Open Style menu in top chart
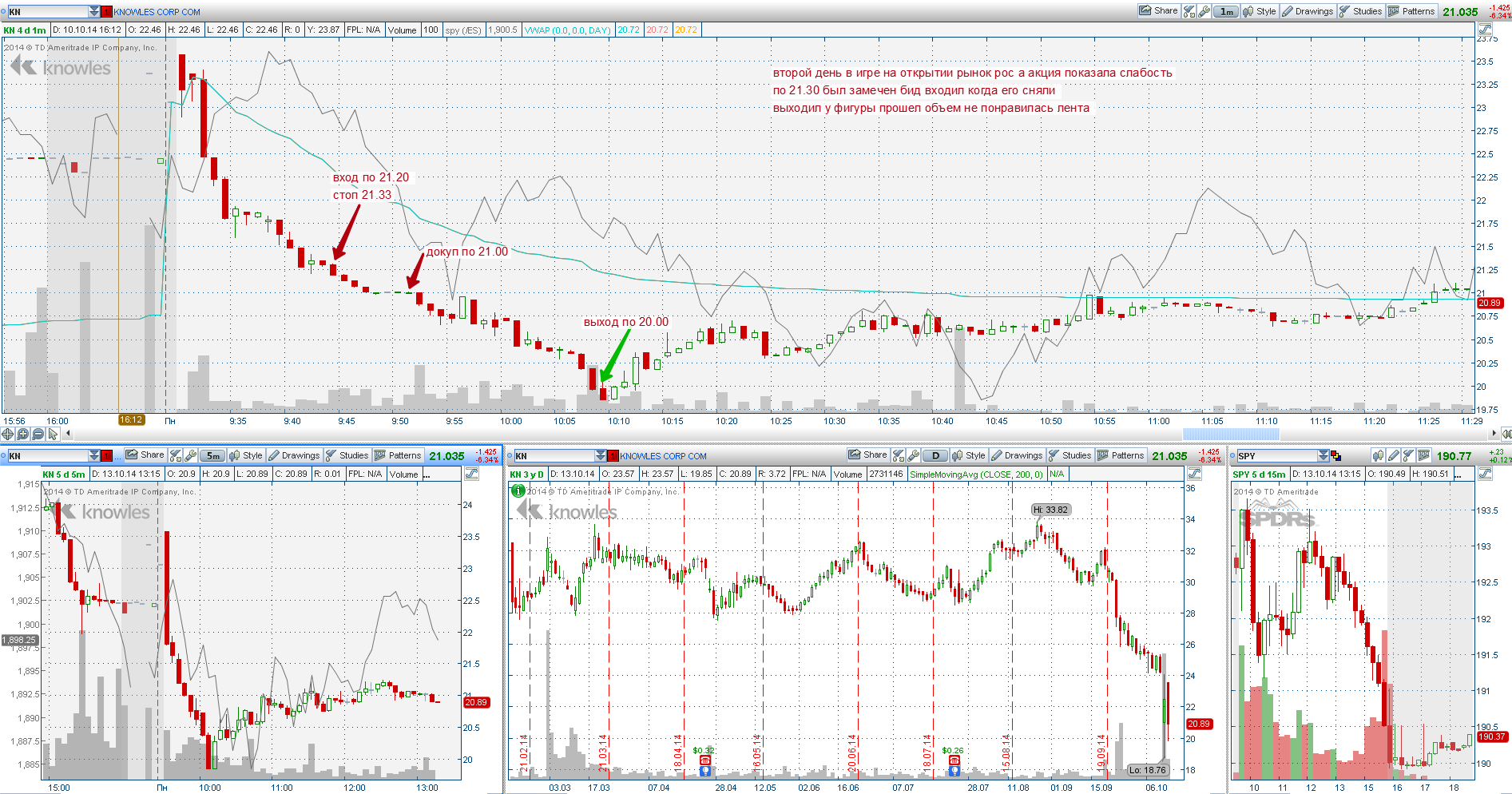The width and height of the screenshot is (1512, 794). coord(1260,11)
